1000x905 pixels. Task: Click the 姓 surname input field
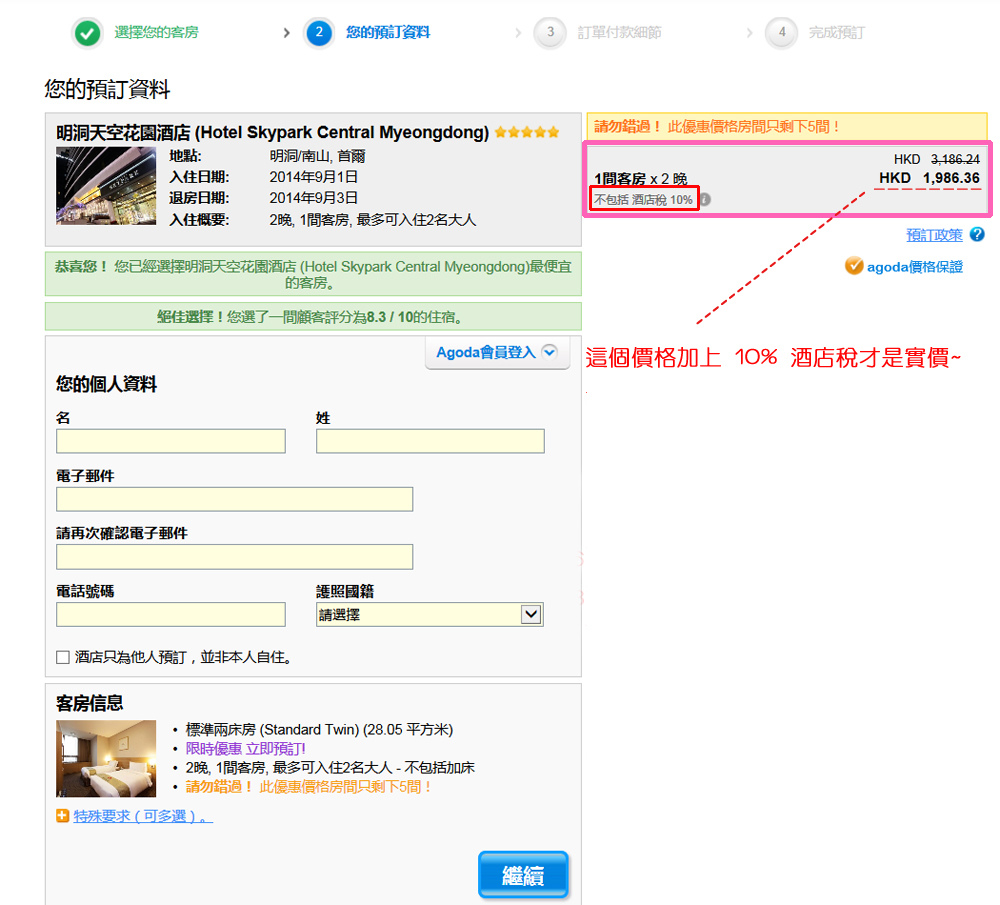pyautogui.click(x=430, y=441)
